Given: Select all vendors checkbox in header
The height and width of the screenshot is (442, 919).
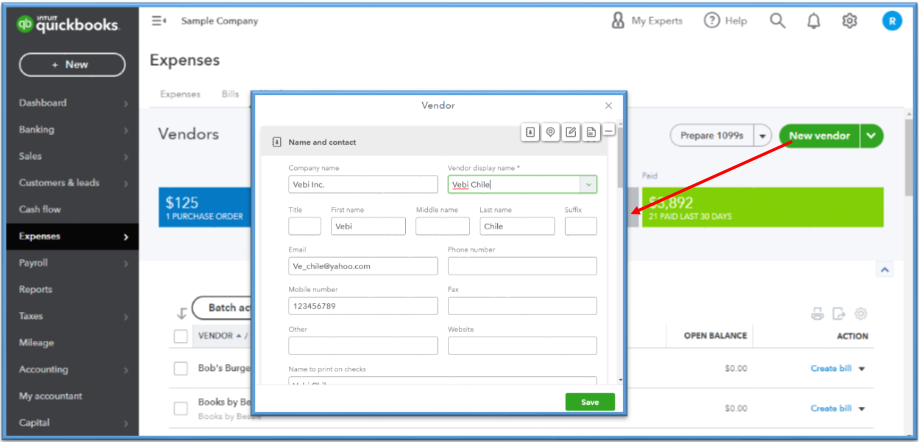Looking at the screenshot, I should click(181, 336).
